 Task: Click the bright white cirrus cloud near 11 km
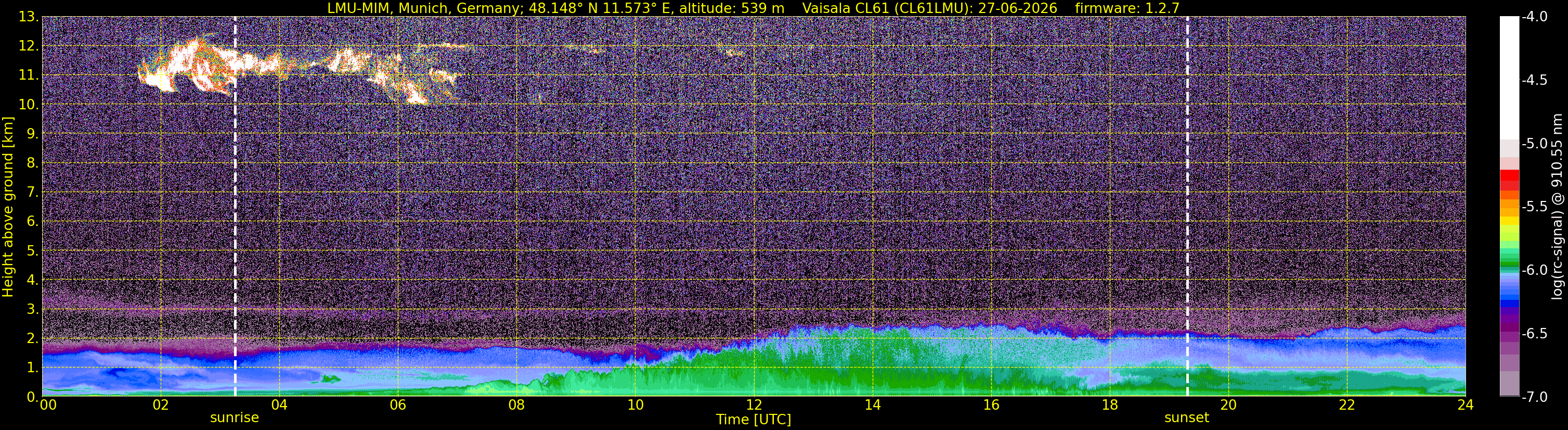(x=186, y=66)
